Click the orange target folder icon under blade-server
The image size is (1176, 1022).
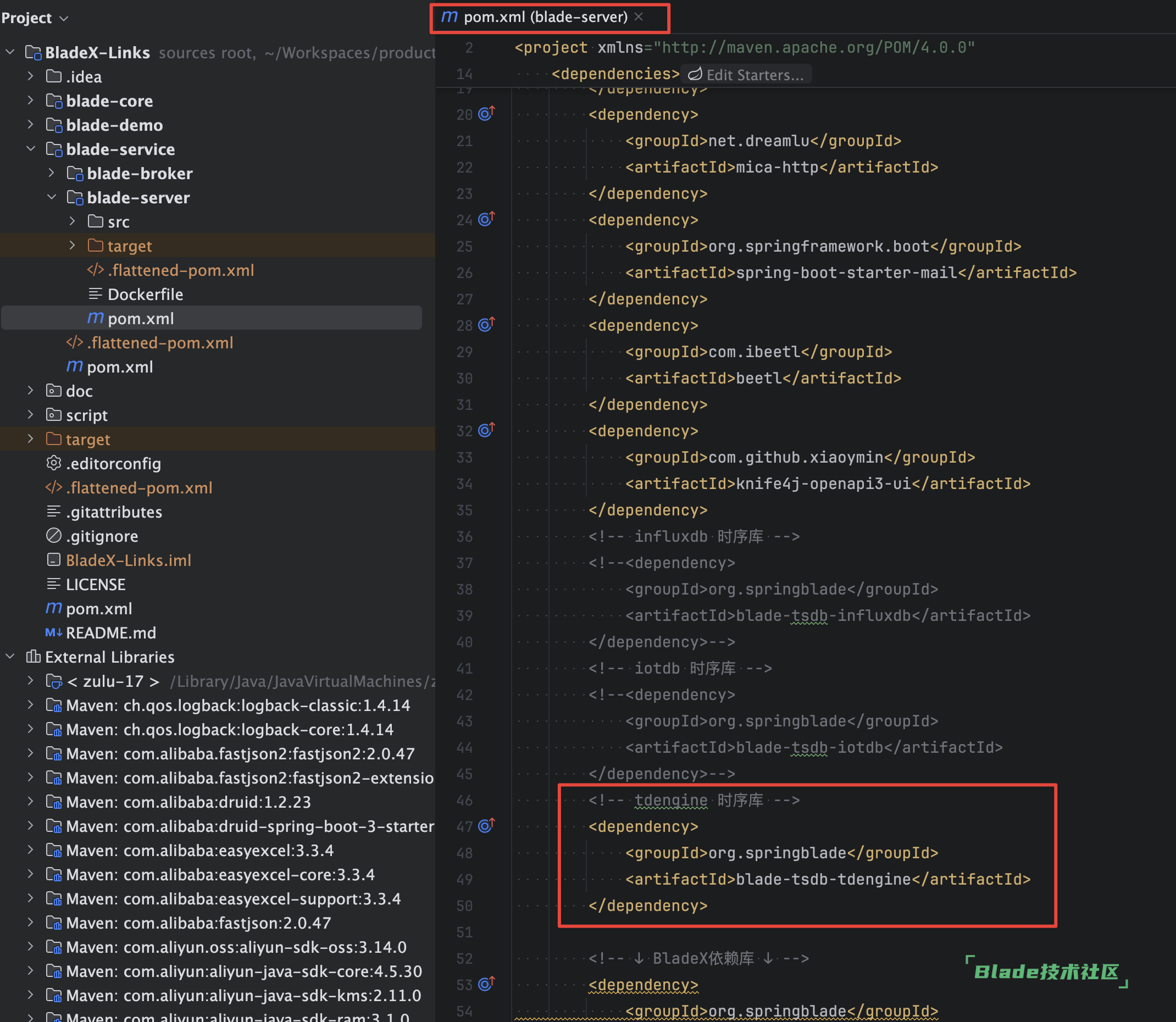(95, 246)
